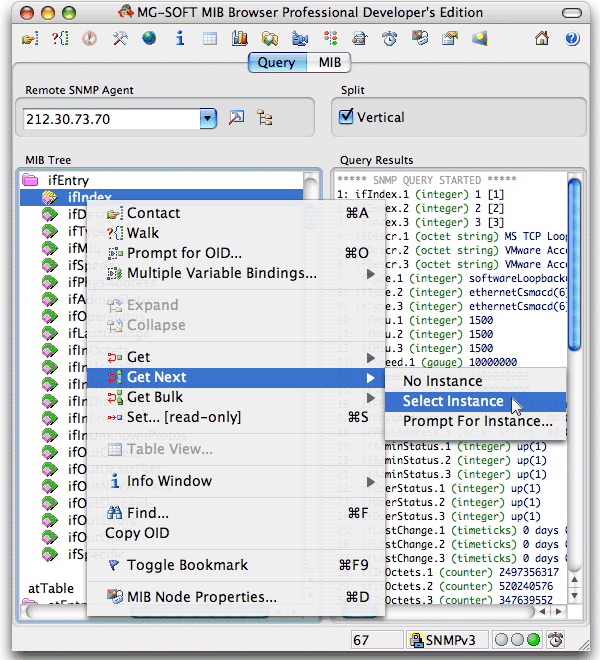Click the stop query toolbar icon

coord(89,39)
